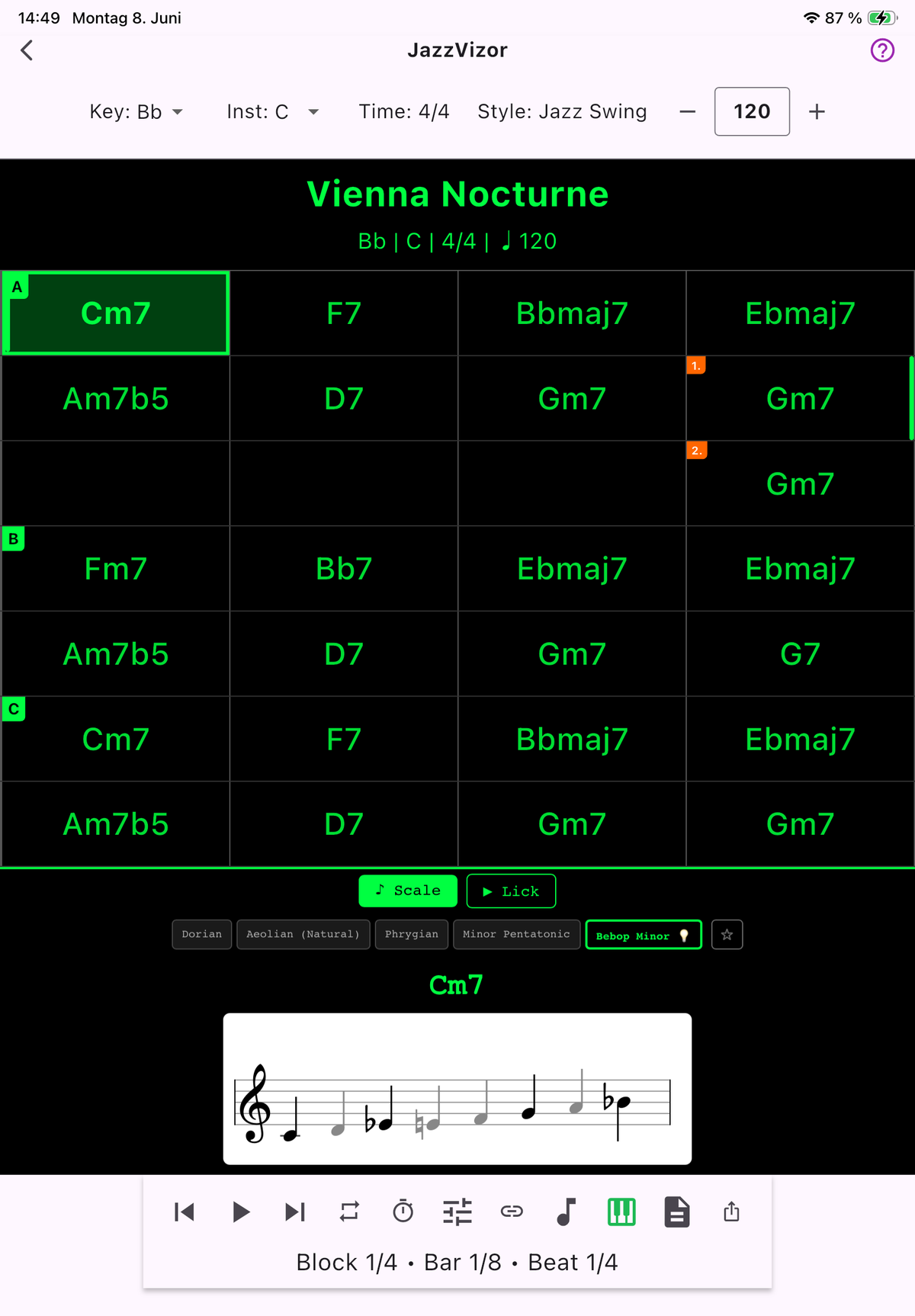Select the Dorian scale
Image resolution: width=915 pixels, height=1316 pixels.
coord(202,935)
